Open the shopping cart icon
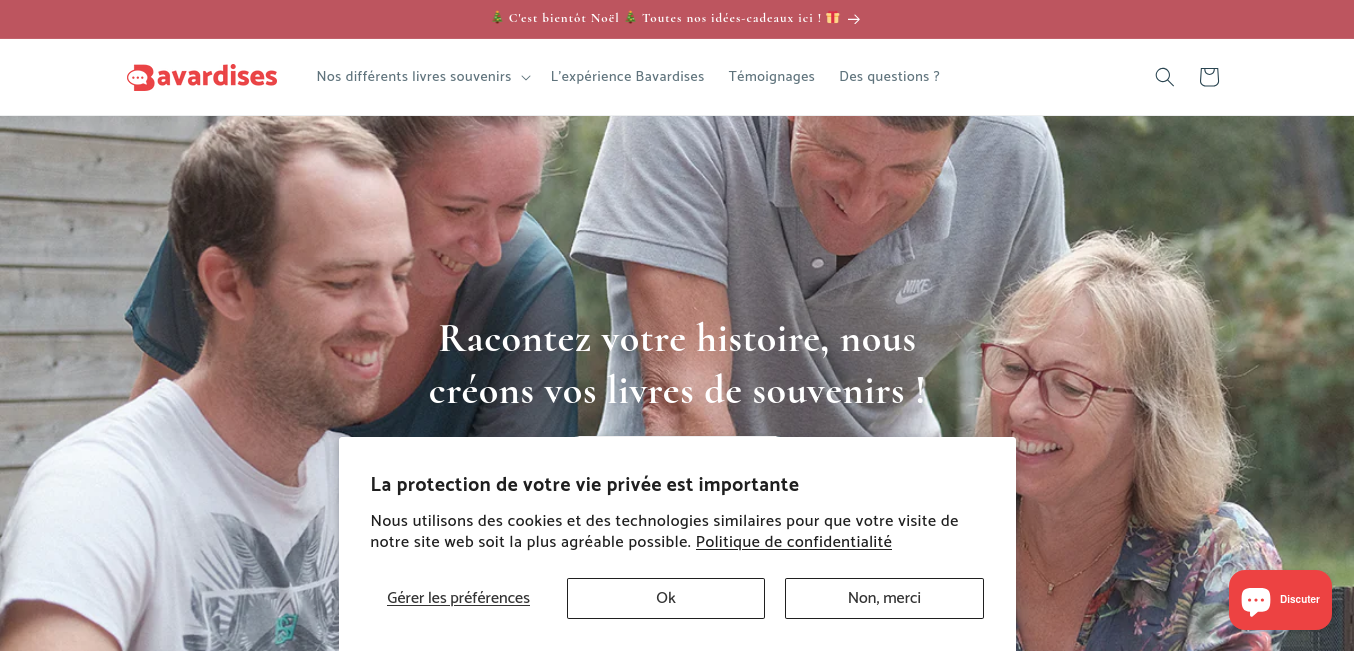Screen dimensions: 1366x651 click(x=1209, y=77)
